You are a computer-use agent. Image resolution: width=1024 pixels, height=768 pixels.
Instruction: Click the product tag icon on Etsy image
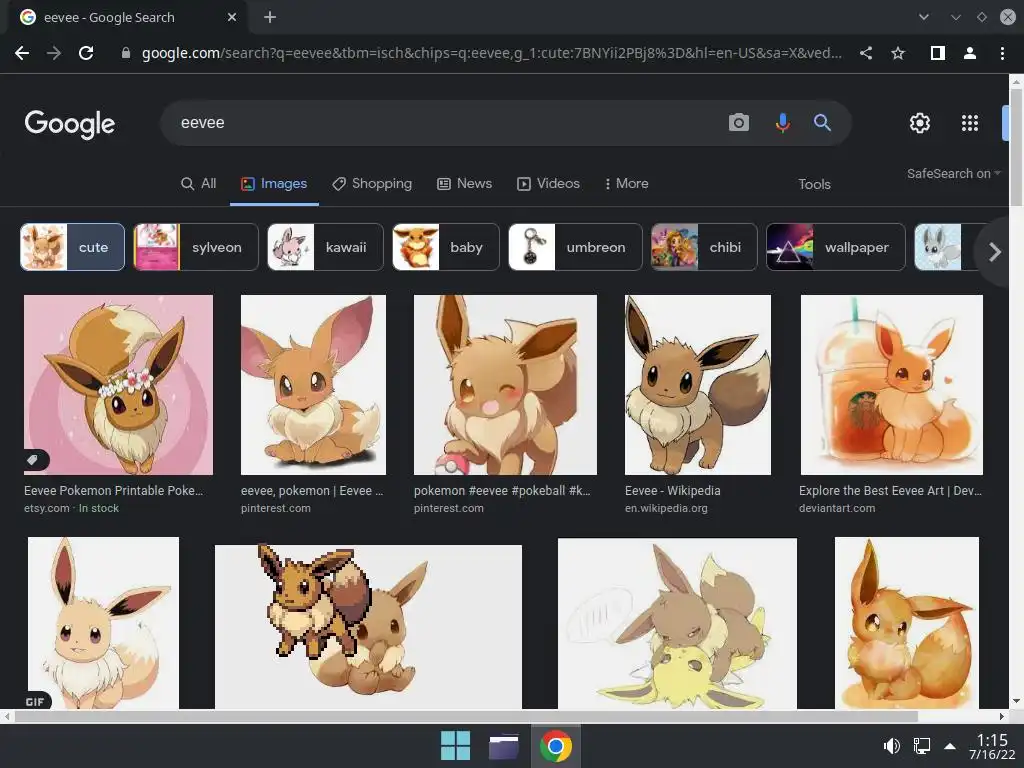click(x=33, y=460)
